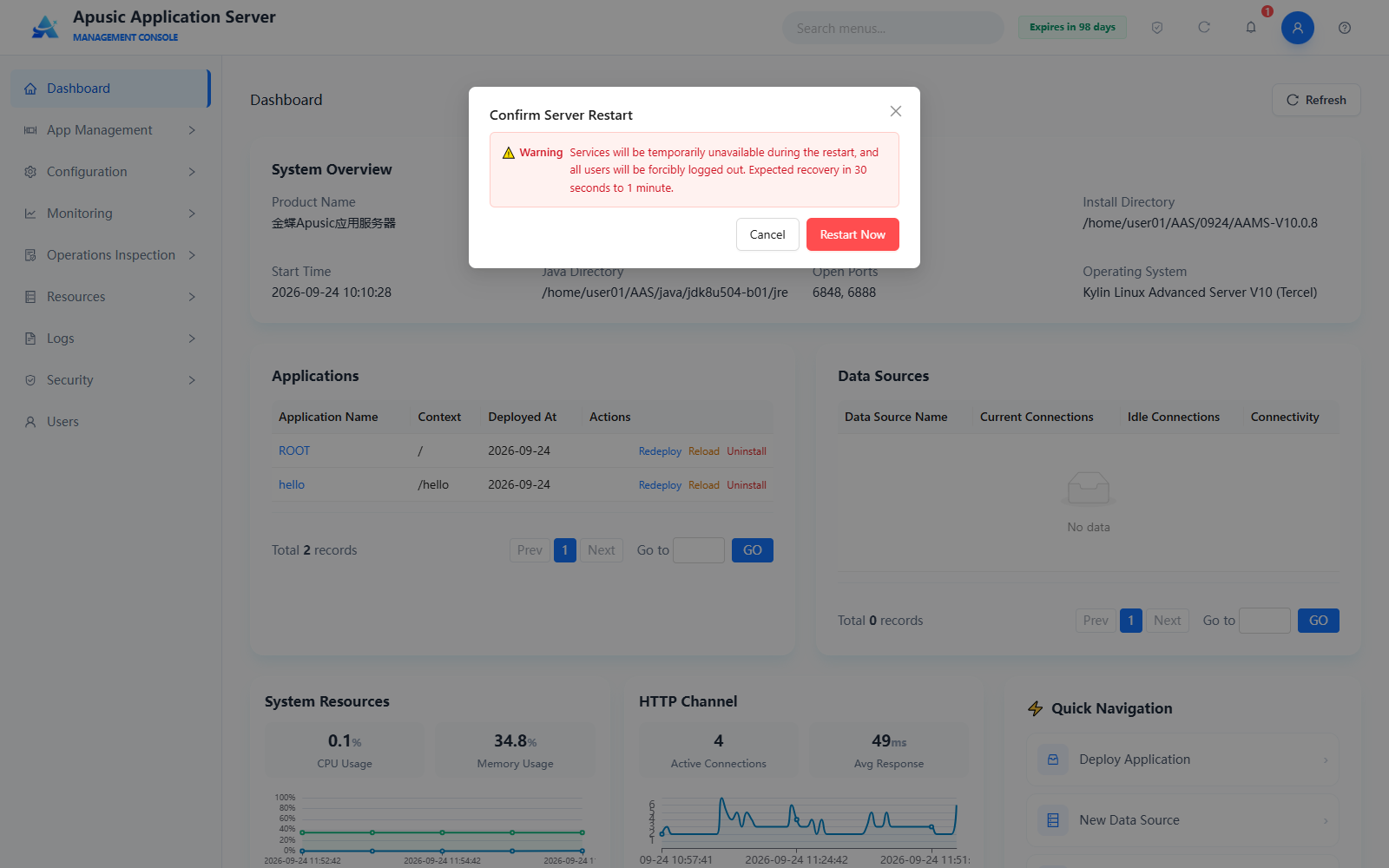Open the ROOT application link
1389x868 pixels.
[x=294, y=450]
